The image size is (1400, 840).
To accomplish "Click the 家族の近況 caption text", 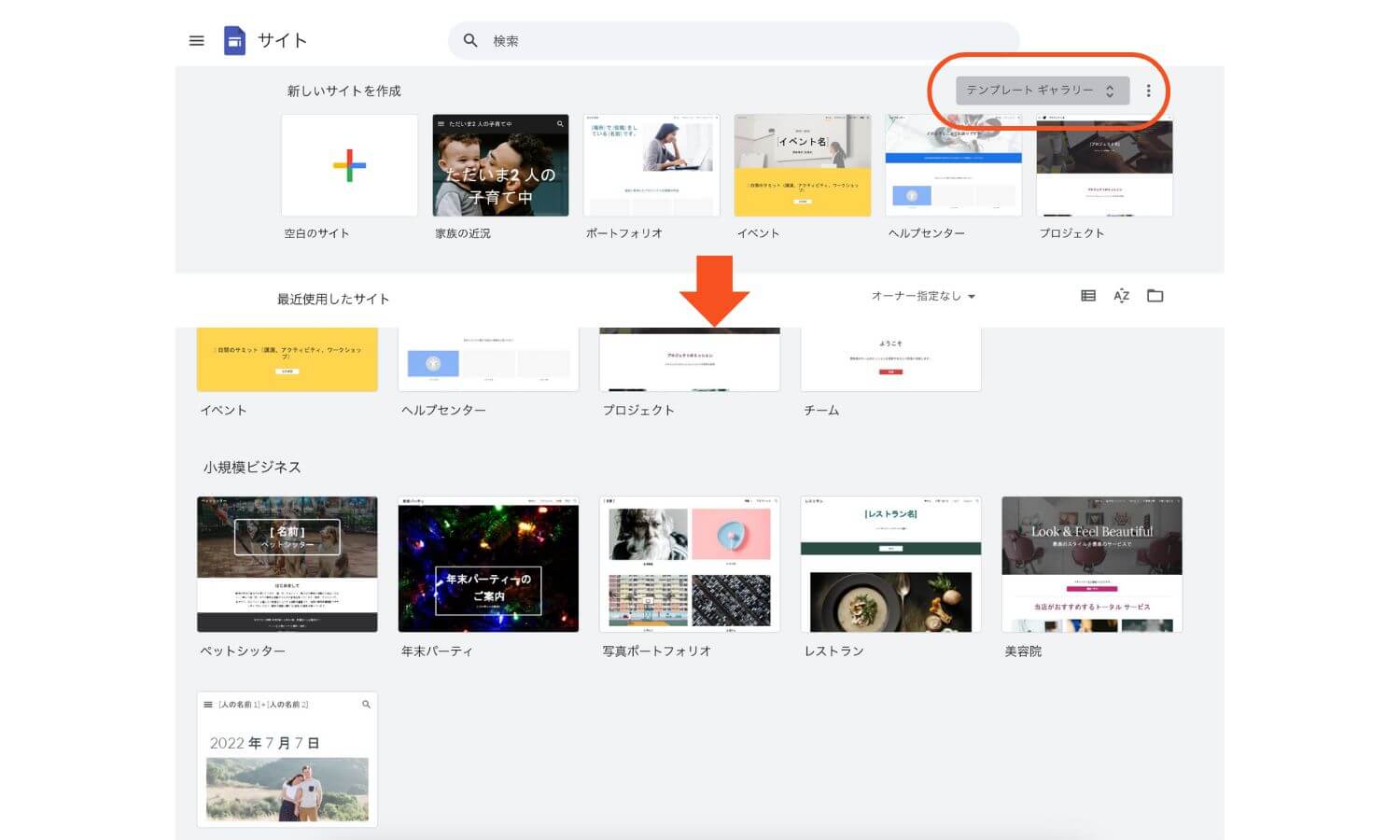I will [463, 233].
